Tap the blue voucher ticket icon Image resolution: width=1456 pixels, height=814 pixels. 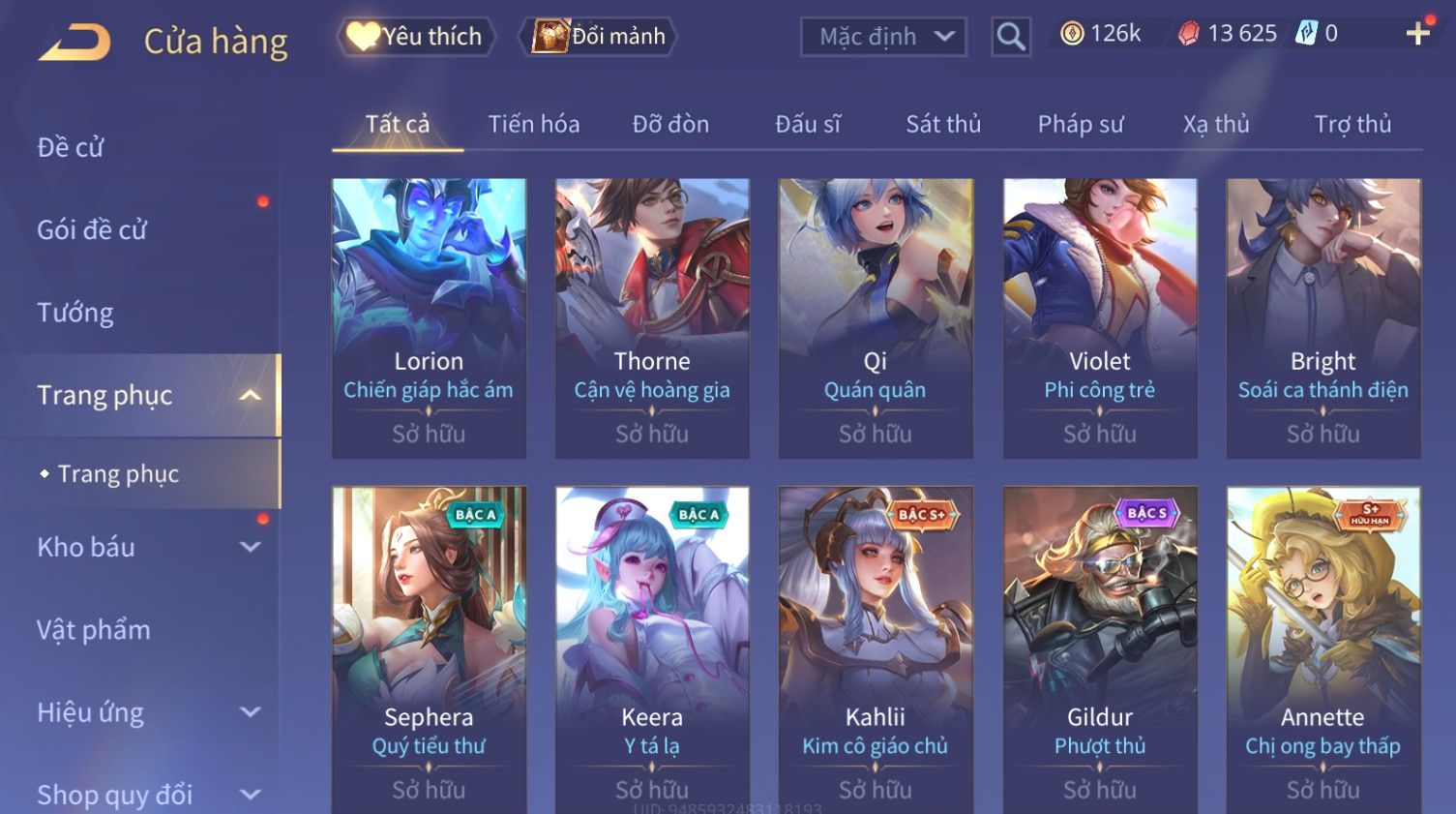[1306, 34]
